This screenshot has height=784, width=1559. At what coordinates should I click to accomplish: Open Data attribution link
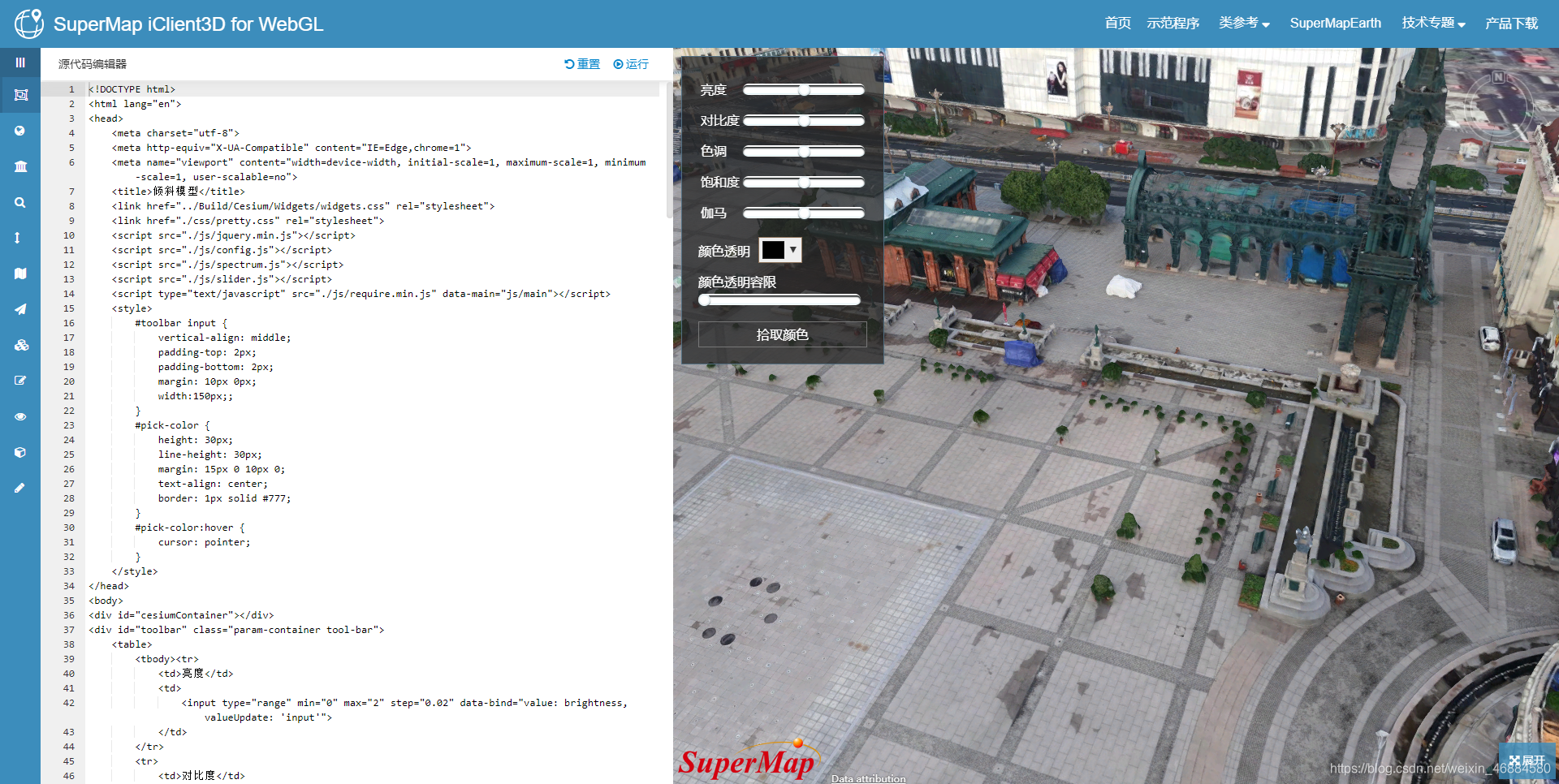pyautogui.click(x=868, y=778)
